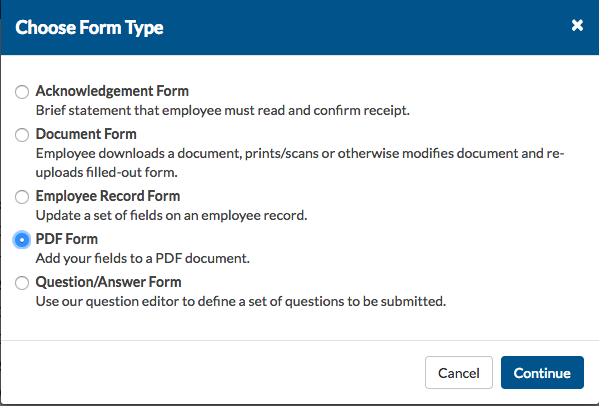Click the Document Form label text
The width and height of the screenshot is (599, 406).
pyautogui.click(x=86, y=134)
